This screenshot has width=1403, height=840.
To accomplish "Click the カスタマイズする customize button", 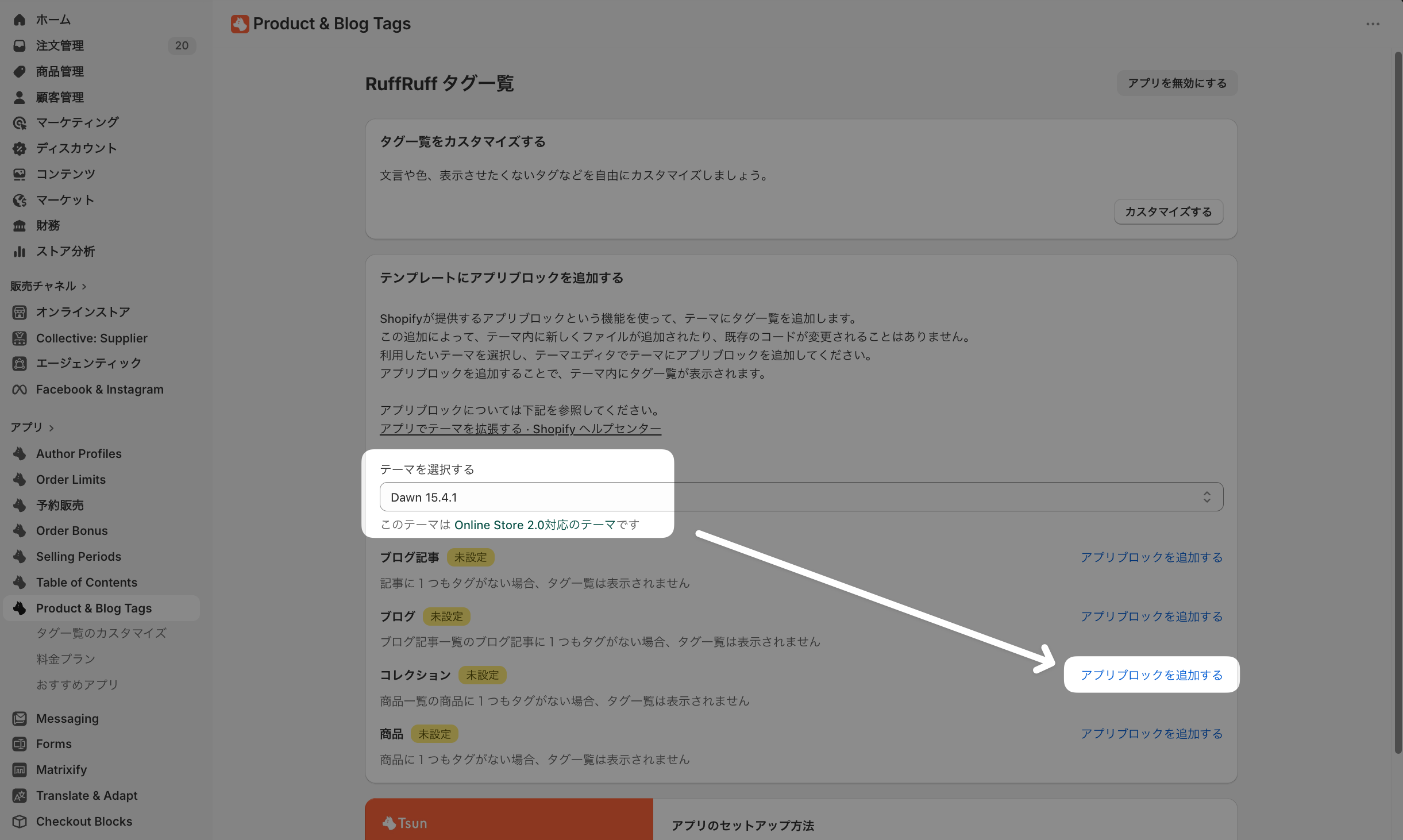I will pyautogui.click(x=1169, y=212).
